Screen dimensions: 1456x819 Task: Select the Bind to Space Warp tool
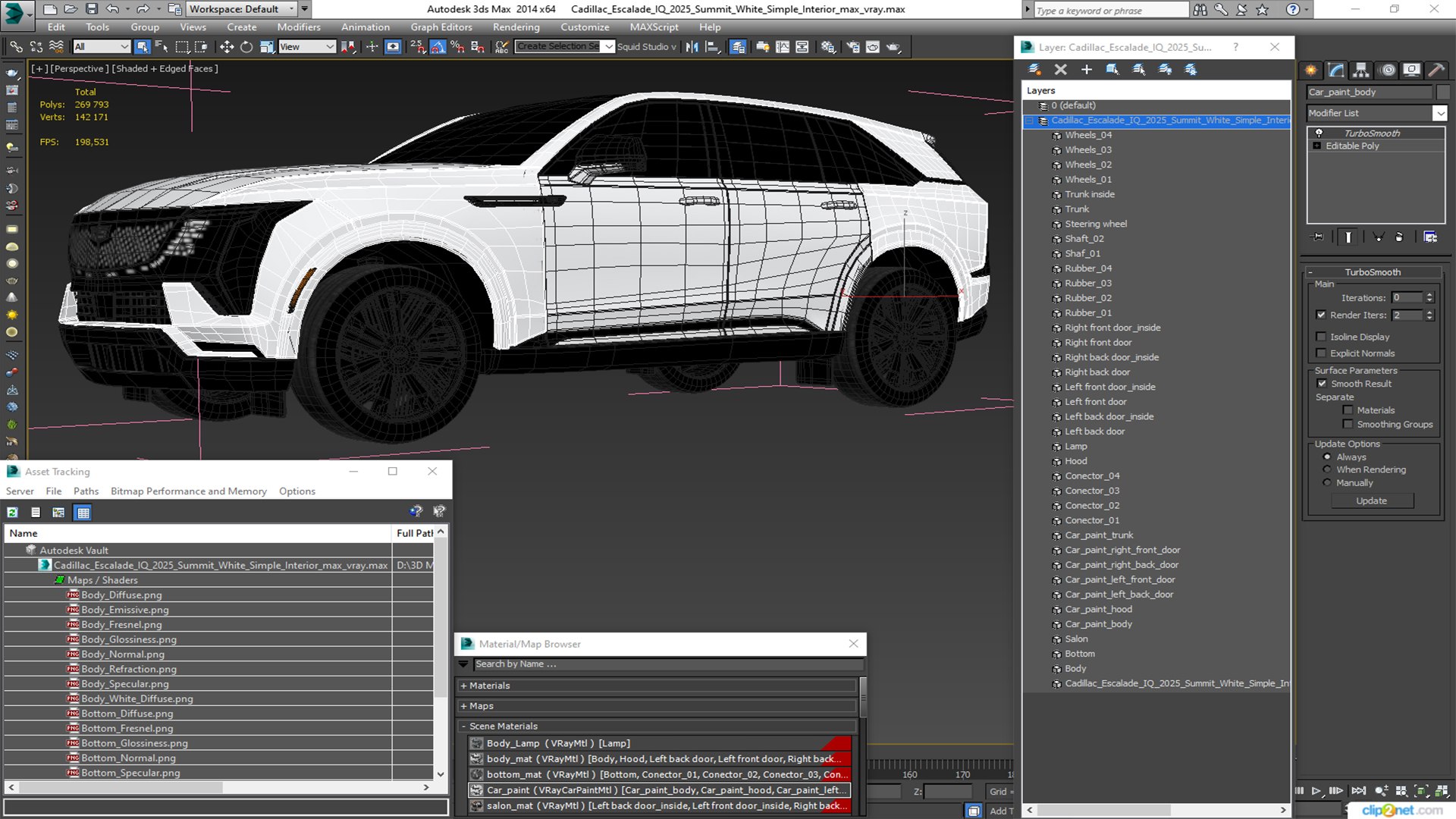click(56, 47)
